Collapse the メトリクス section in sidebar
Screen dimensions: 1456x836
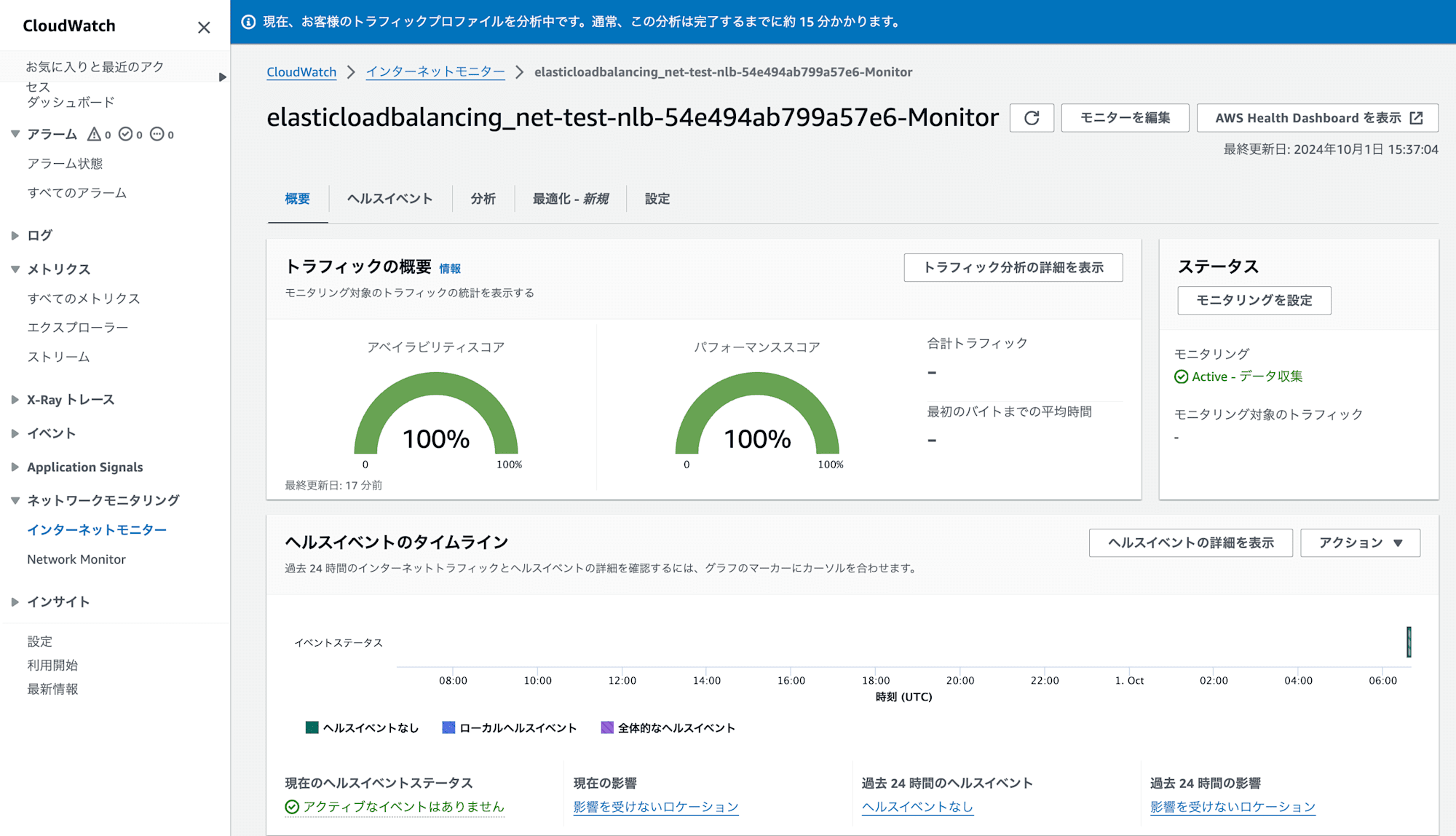click(15, 269)
